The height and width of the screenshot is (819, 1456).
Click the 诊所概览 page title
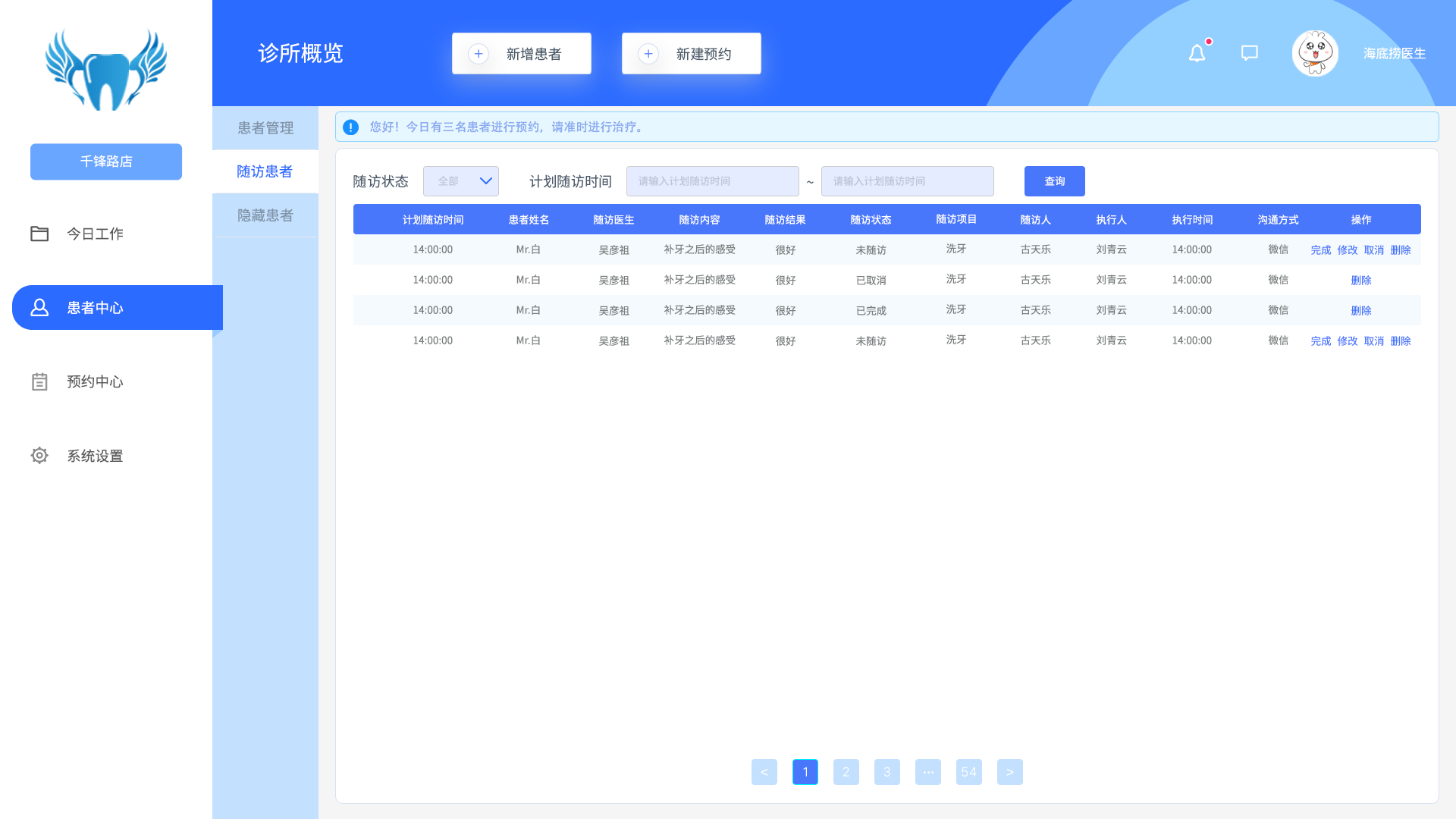[x=301, y=53]
